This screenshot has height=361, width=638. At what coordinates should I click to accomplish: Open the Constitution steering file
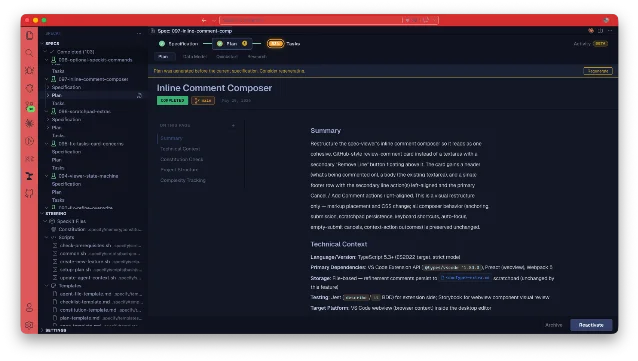tap(97, 229)
